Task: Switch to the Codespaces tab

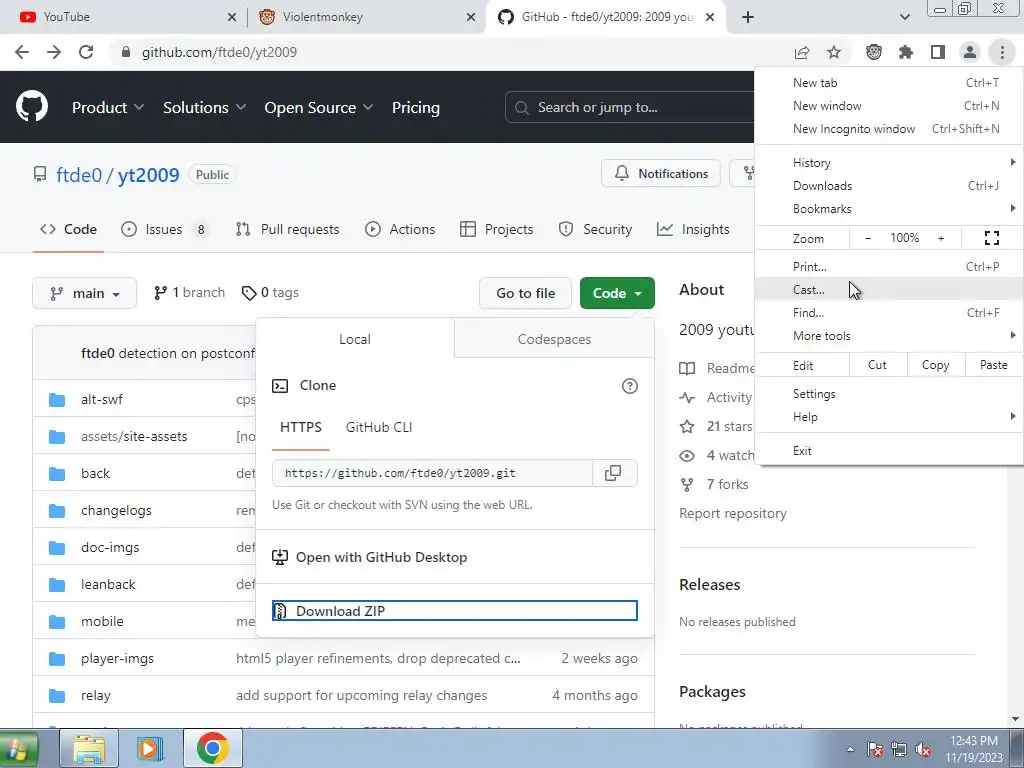Action: pyautogui.click(x=554, y=339)
